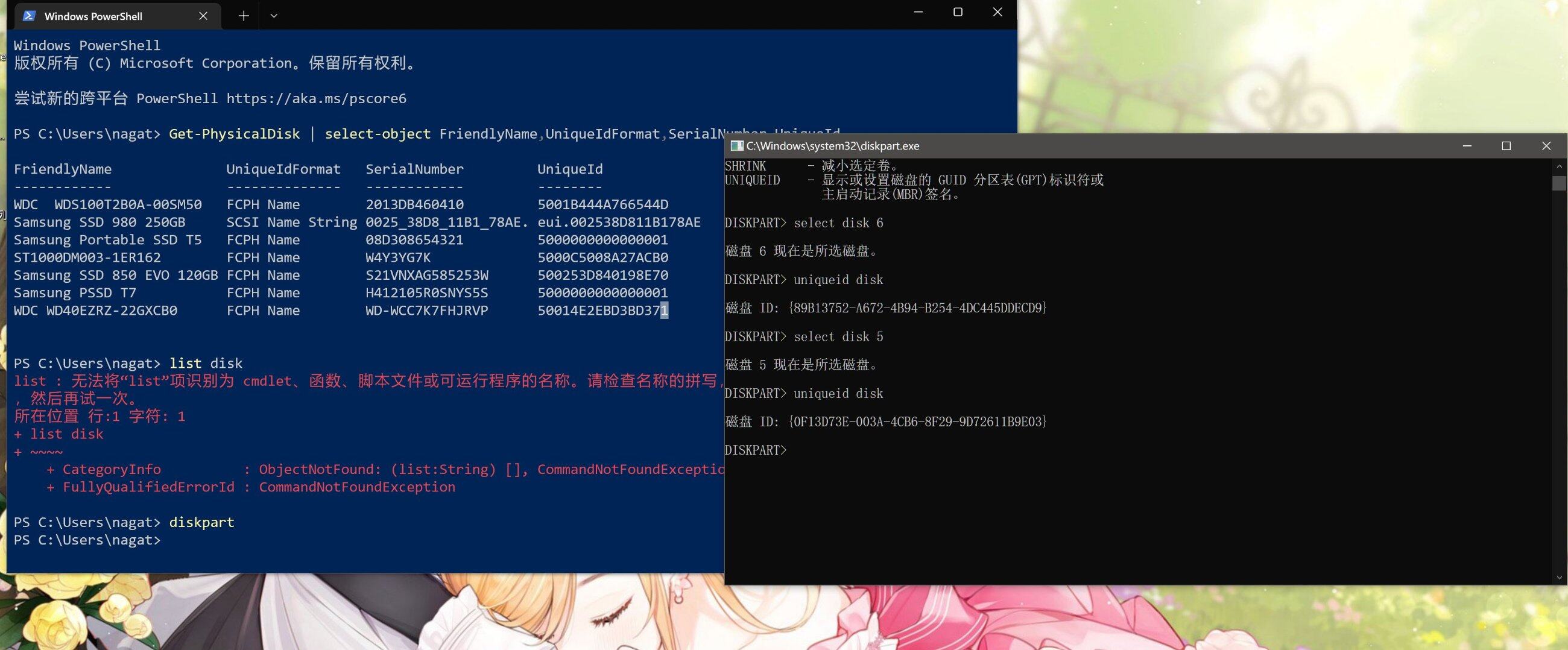This screenshot has width=1568, height=650.
Task: Close the Windows PowerShell tab
Action: tap(203, 16)
